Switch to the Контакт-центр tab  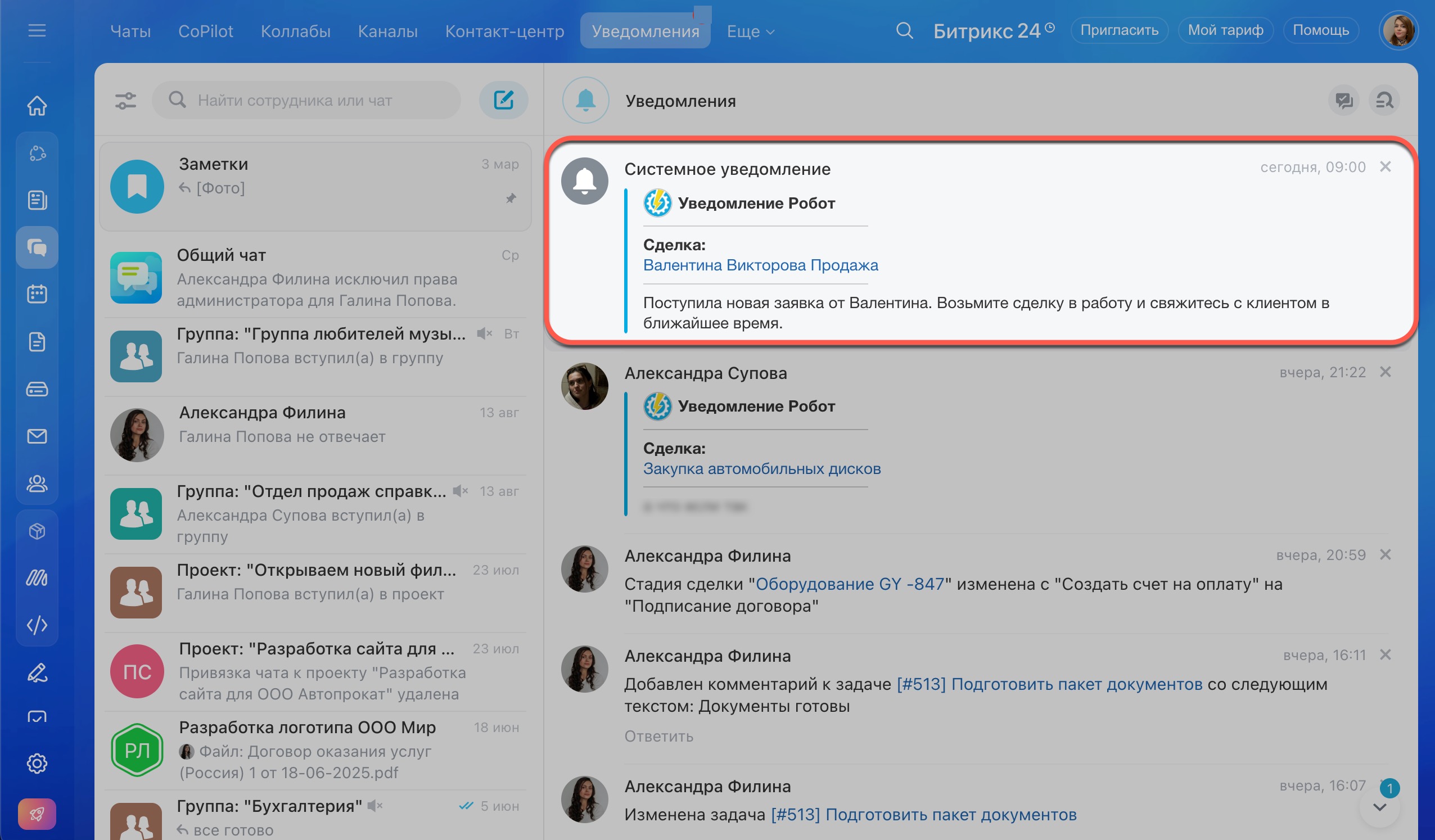pos(504,31)
